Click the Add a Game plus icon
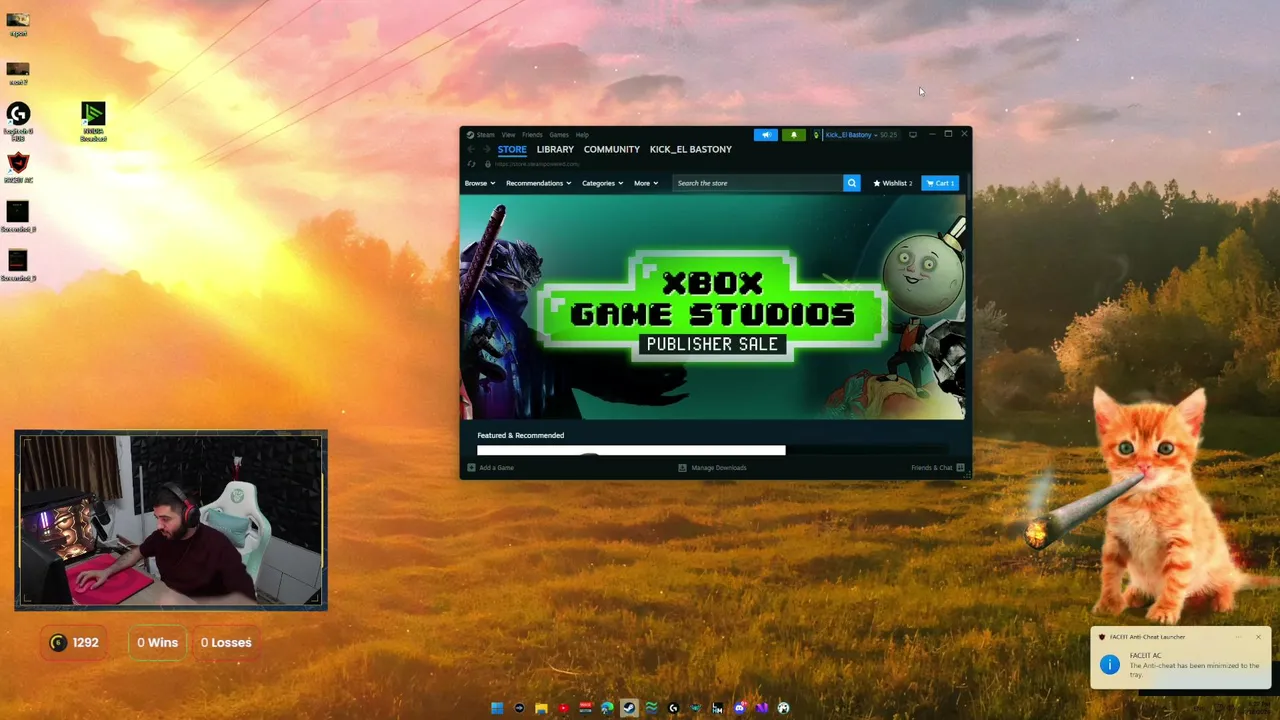 [471, 468]
